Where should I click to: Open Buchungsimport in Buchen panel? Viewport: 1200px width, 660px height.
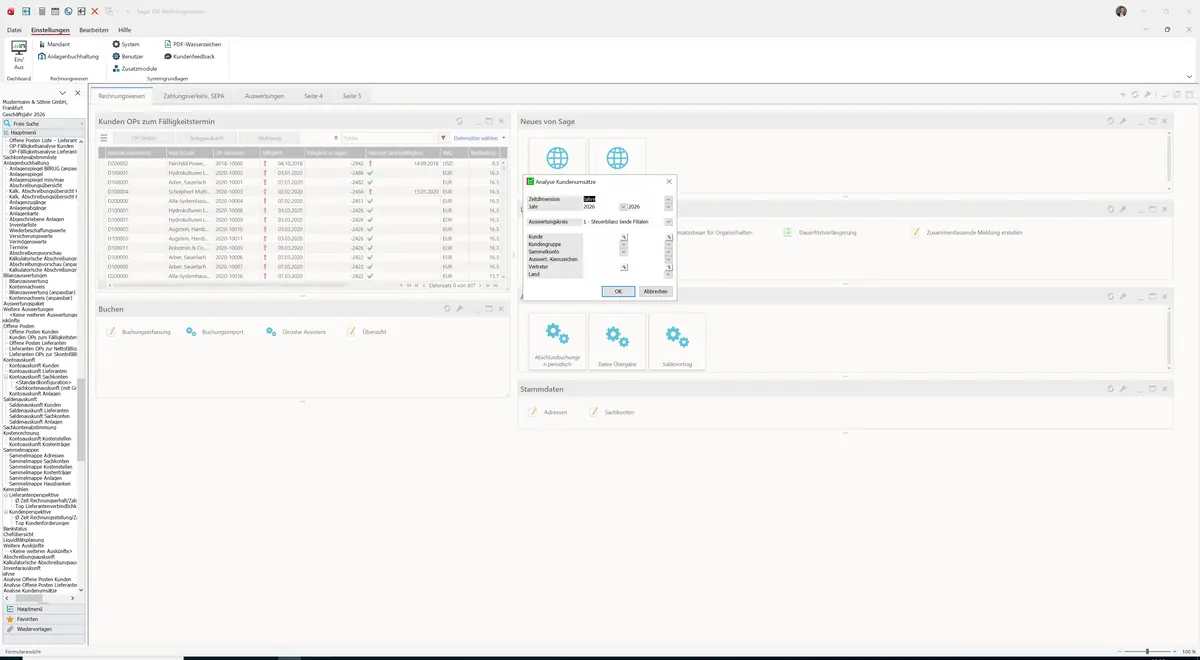pyautogui.click(x=214, y=331)
